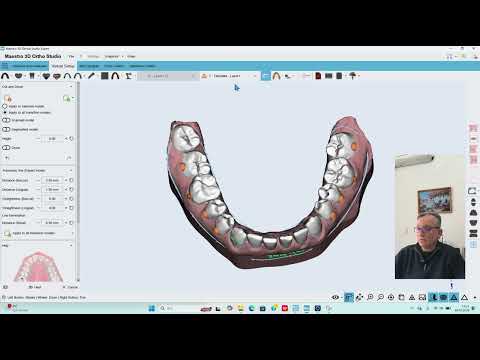Expand the Apply to all transfer models arrow
The width and height of the screenshot is (480, 360).
coord(72,233)
